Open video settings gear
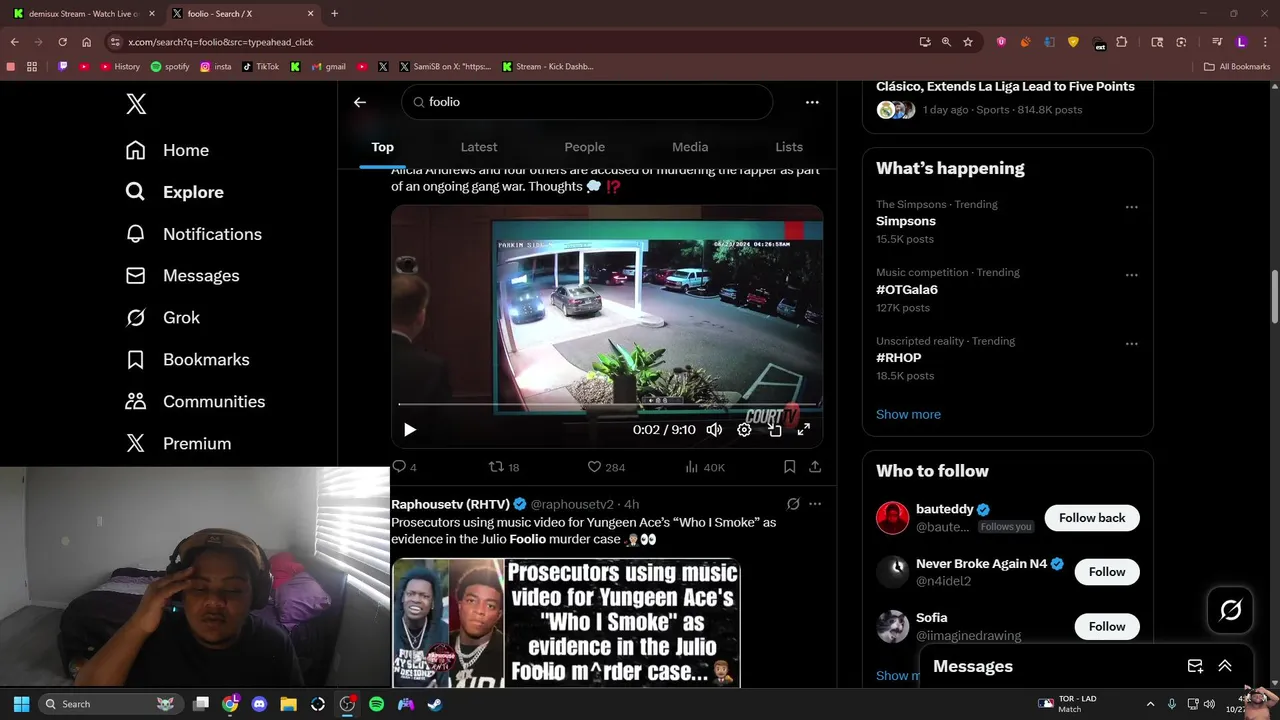 point(744,430)
